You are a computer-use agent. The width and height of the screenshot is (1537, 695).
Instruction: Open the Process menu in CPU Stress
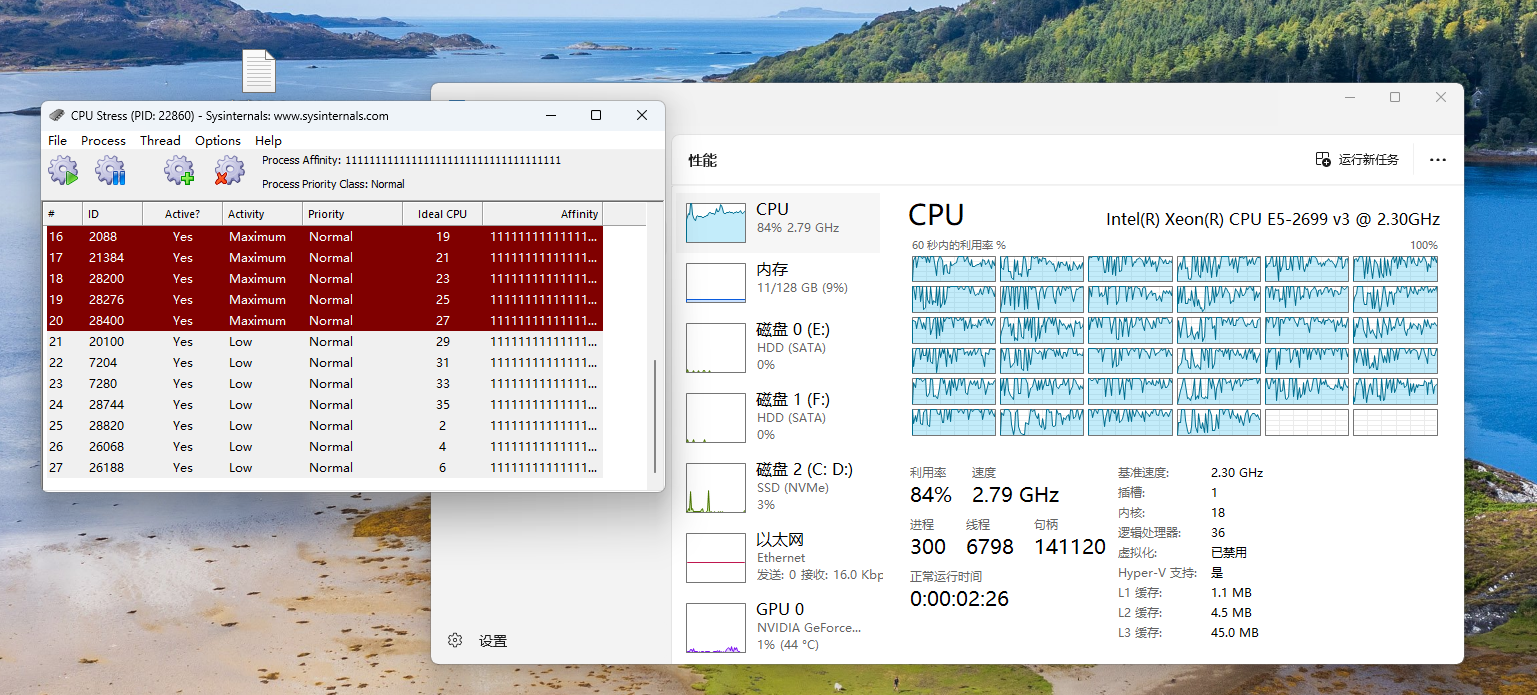click(x=103, y=140)
